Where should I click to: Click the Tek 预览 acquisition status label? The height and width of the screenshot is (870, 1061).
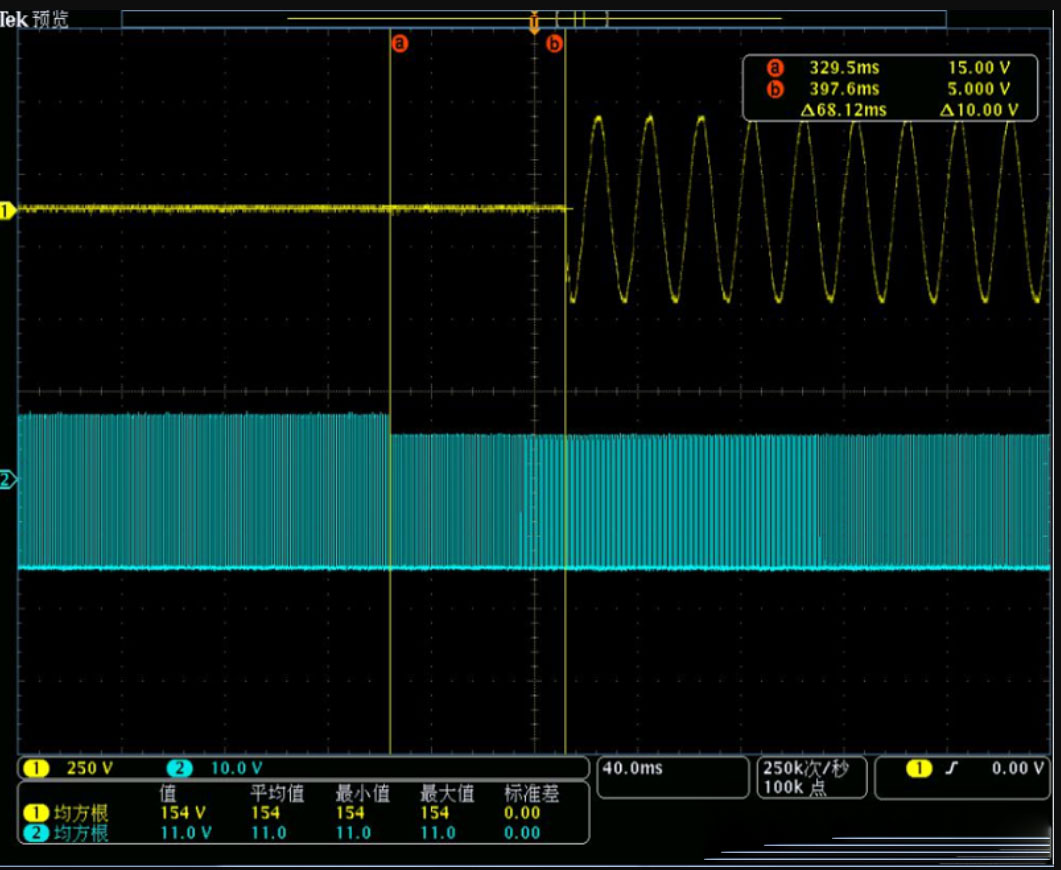(x=34, y=20)
